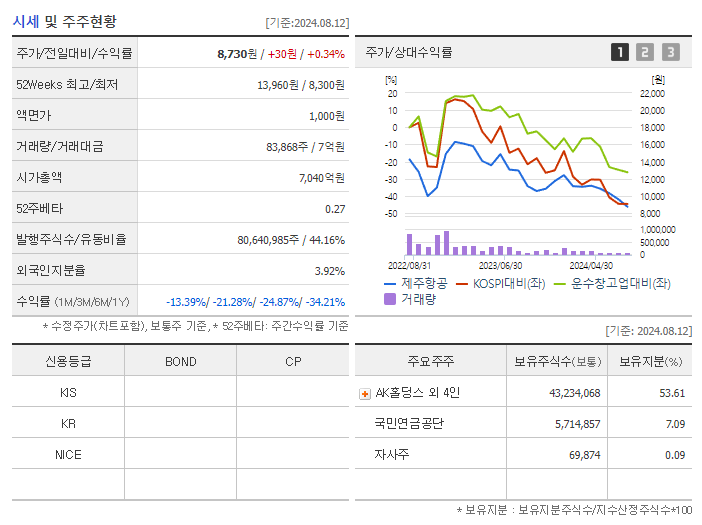Click the 1,000,000 volume axis label
Image resolution: width=702 pixels, height=525 pixels.
[658, 230]
